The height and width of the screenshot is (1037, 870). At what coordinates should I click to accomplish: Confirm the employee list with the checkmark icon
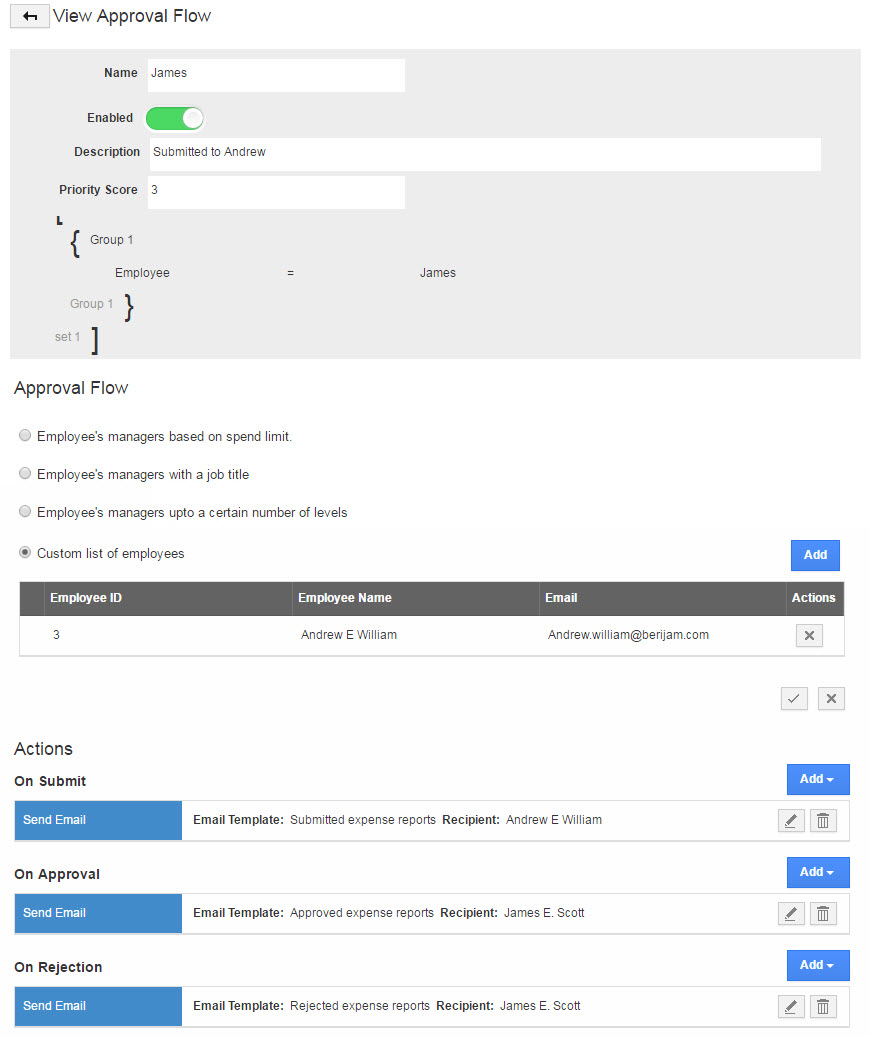[x=794, y=698]
